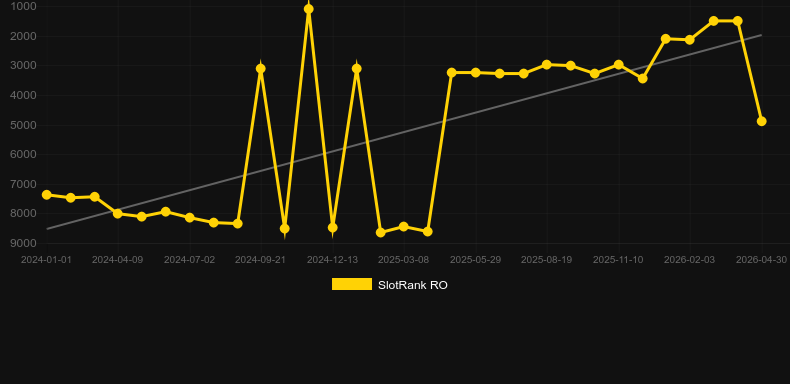Click the 1000 y-axis label
The height and width of the screenshot is (384, 790).
(x=23, y=6)
